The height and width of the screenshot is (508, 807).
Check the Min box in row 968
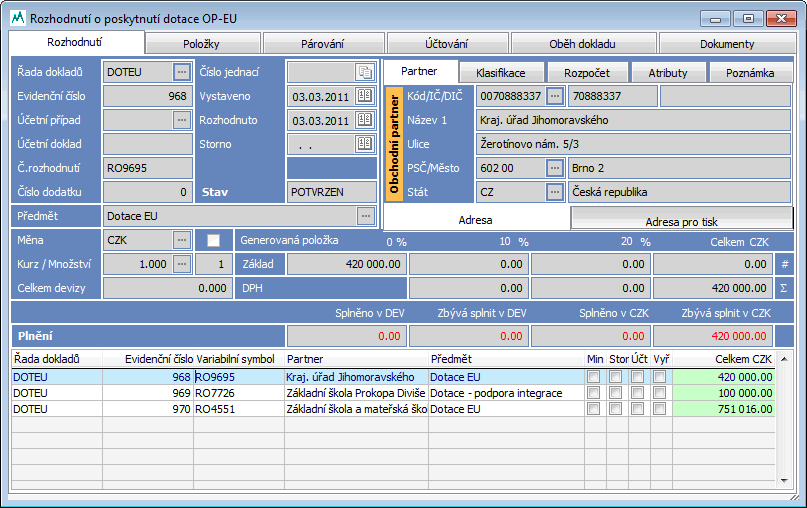pos(594,377)
